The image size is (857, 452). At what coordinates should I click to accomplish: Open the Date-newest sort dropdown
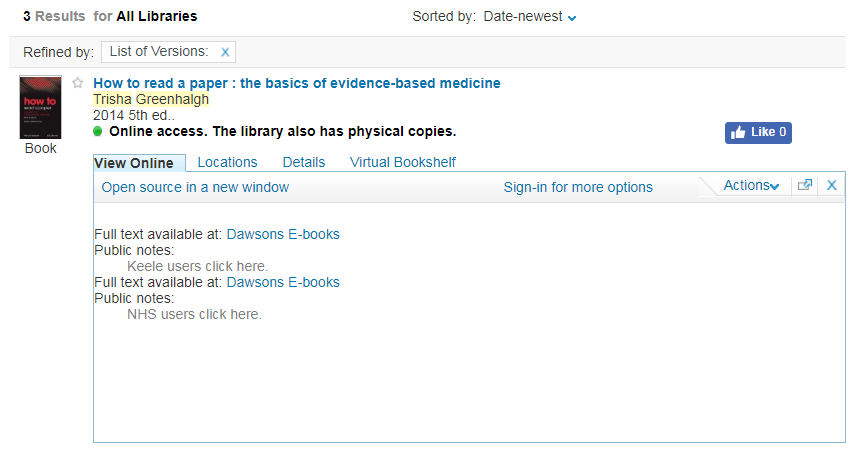click(530, 17)
